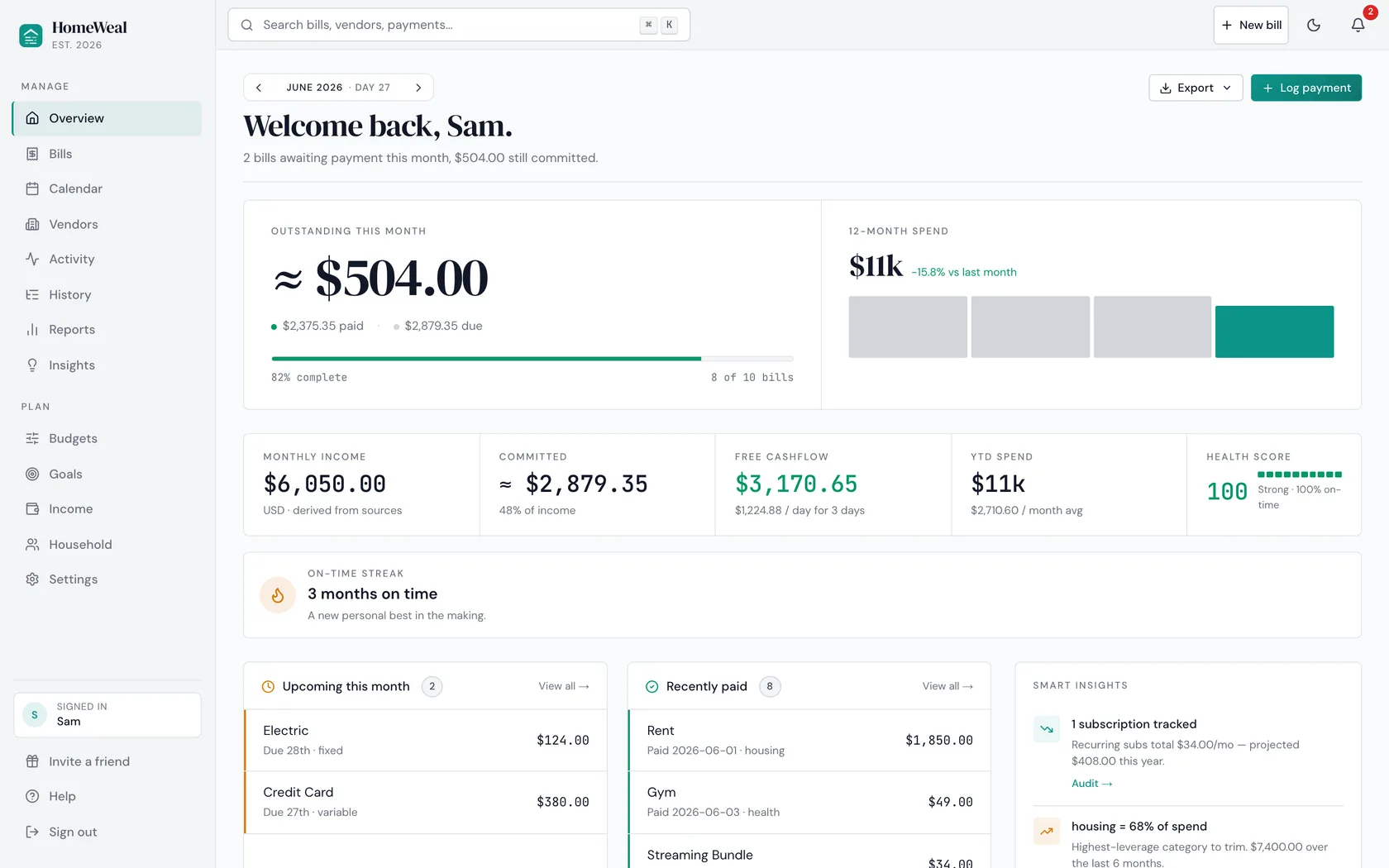The width and height of the screenshot is (1389, 868).
Task: Click the History list icon
Action: point(32,294)
